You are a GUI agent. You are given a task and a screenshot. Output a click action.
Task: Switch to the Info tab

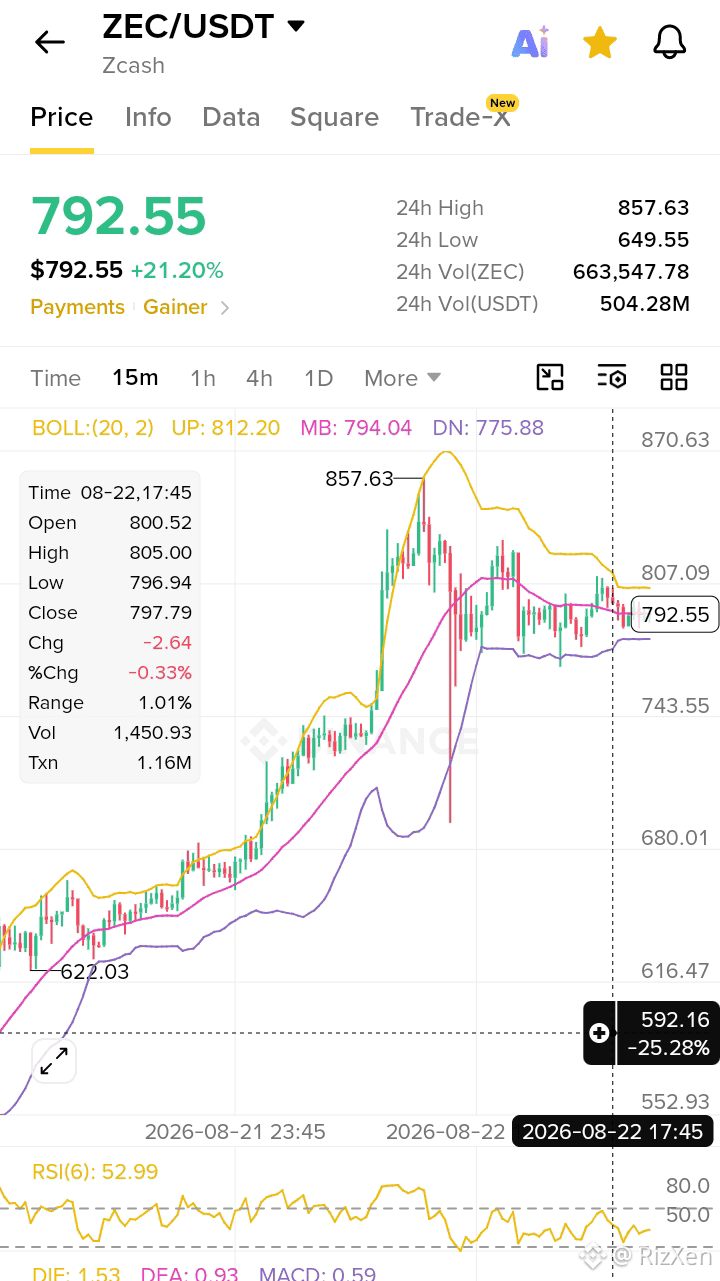(148, 117)
